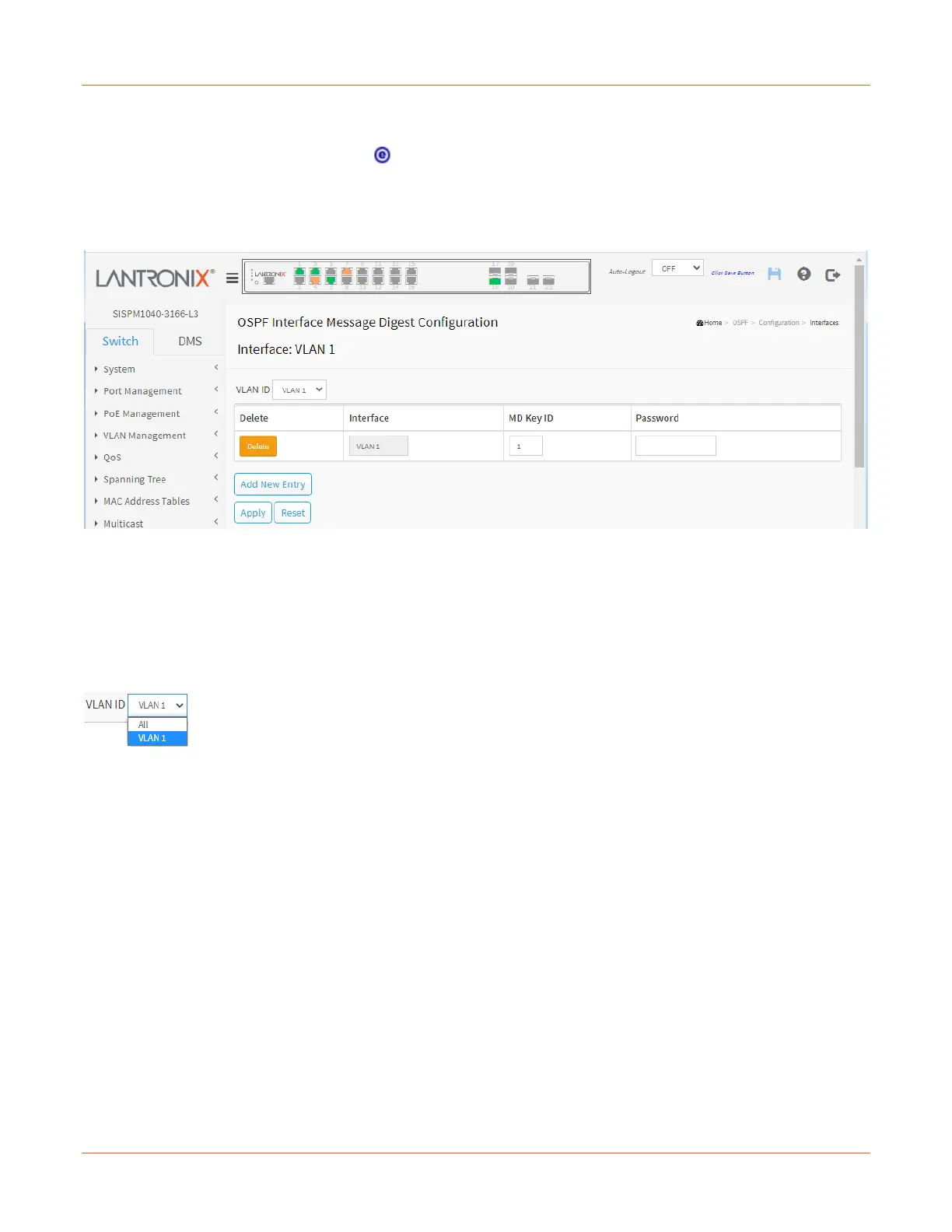Go to OSPF breadcrumb link
952x1232 pixels.
(740, 323)
